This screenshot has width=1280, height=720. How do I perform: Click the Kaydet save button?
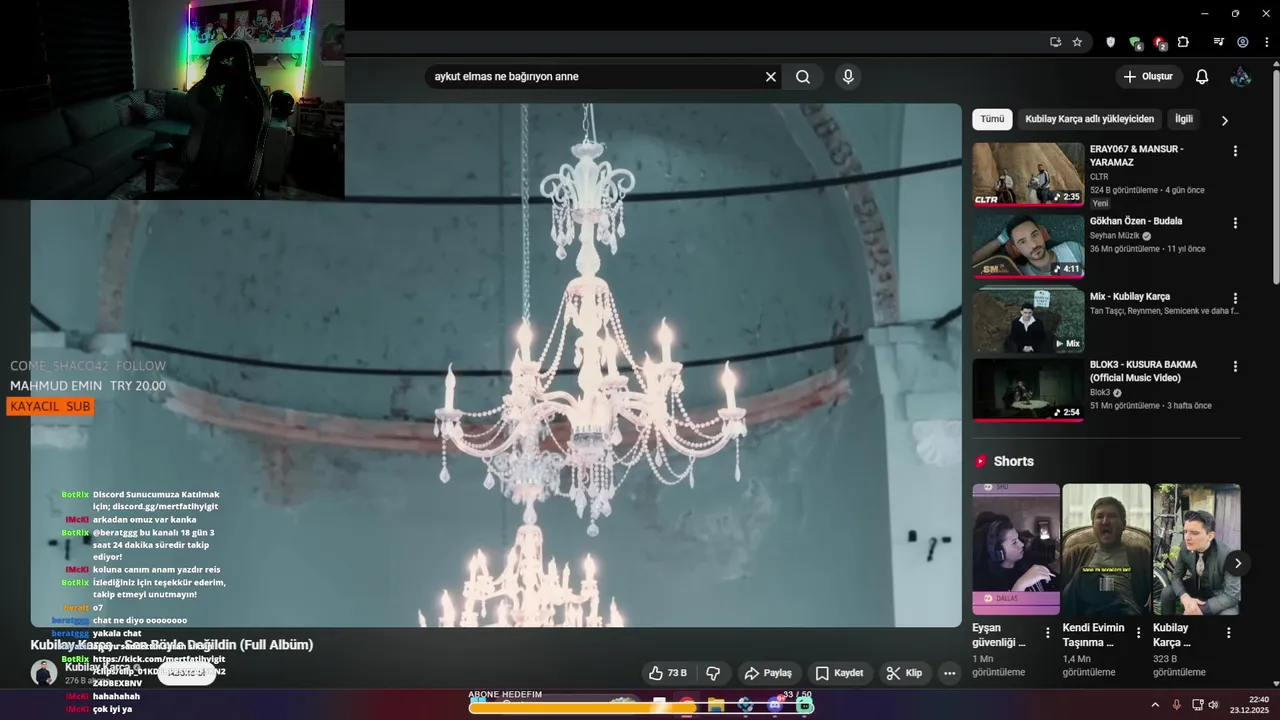click(x=838, y=673)
